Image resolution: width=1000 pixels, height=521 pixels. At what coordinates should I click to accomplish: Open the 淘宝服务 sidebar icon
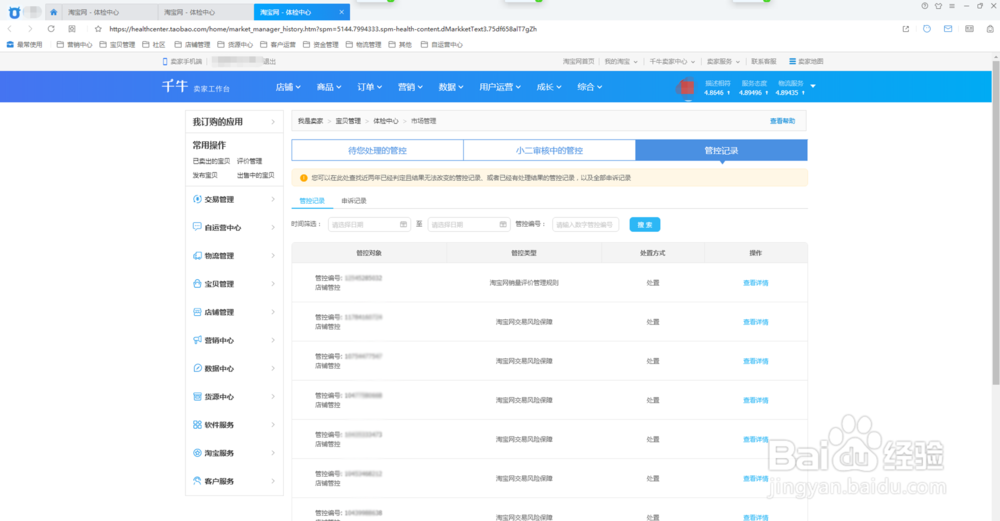pyautogui.click(x=197, y=453)
